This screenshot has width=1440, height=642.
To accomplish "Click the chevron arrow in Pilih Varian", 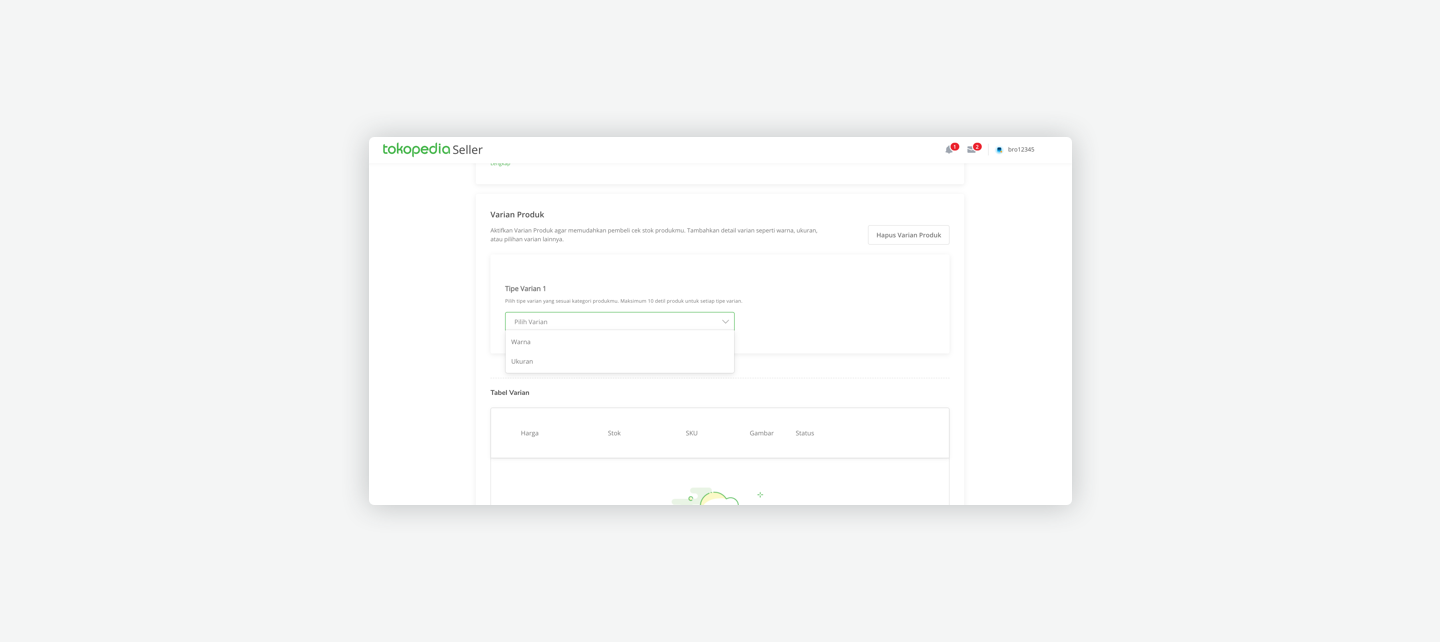I will coord(725,322).
